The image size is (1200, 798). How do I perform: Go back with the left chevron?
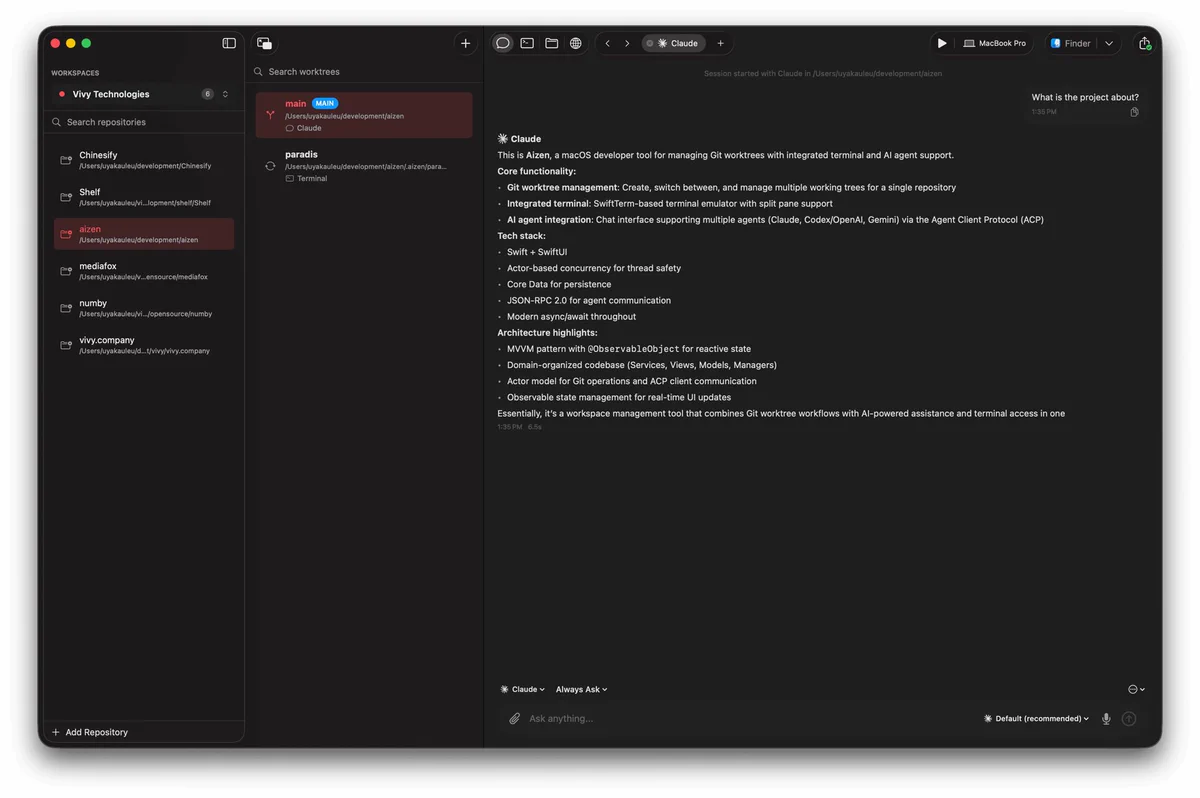pyautogui.click(x=607, y=43)
